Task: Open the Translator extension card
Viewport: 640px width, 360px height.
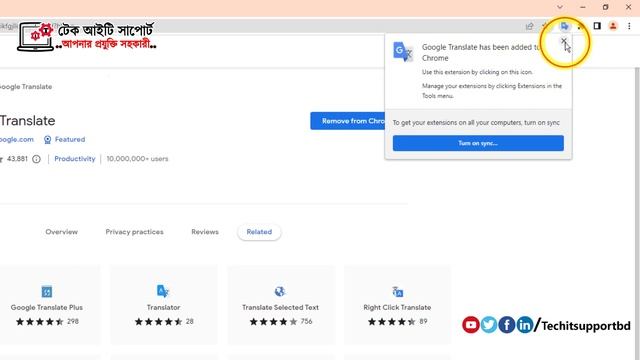Action: click(x=164, y=305)
